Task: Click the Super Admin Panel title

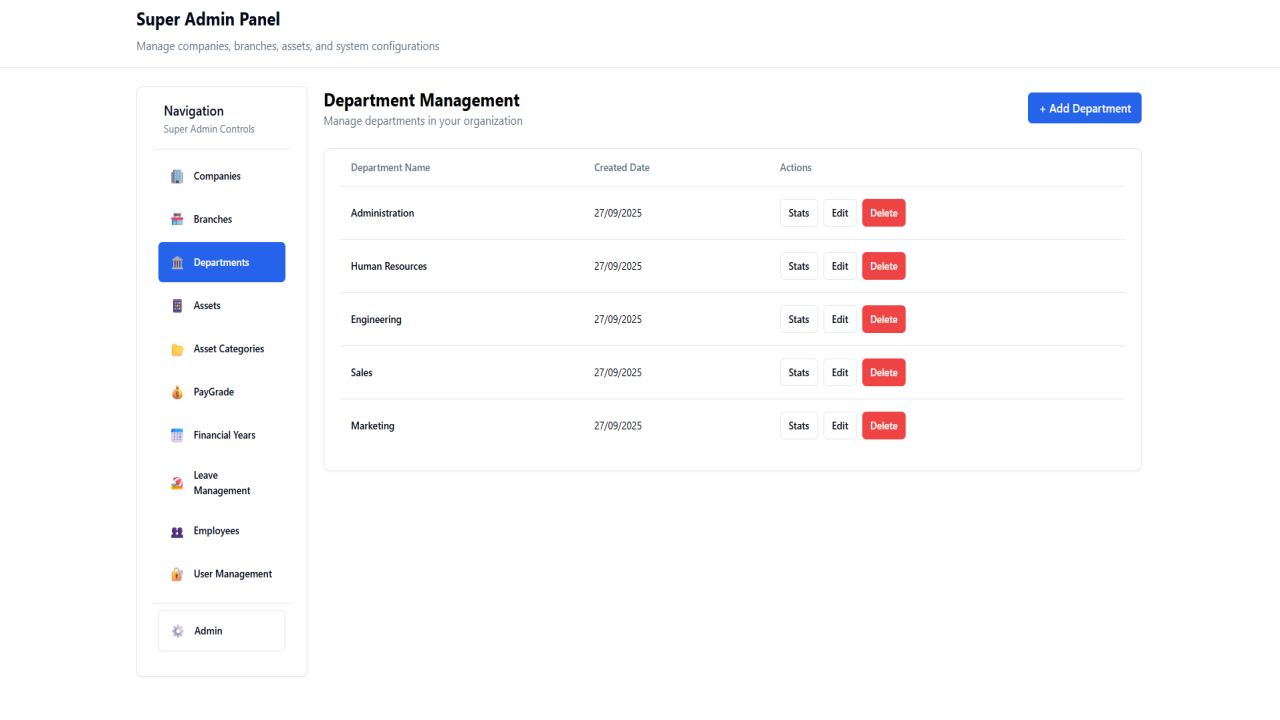Action: 208,19
